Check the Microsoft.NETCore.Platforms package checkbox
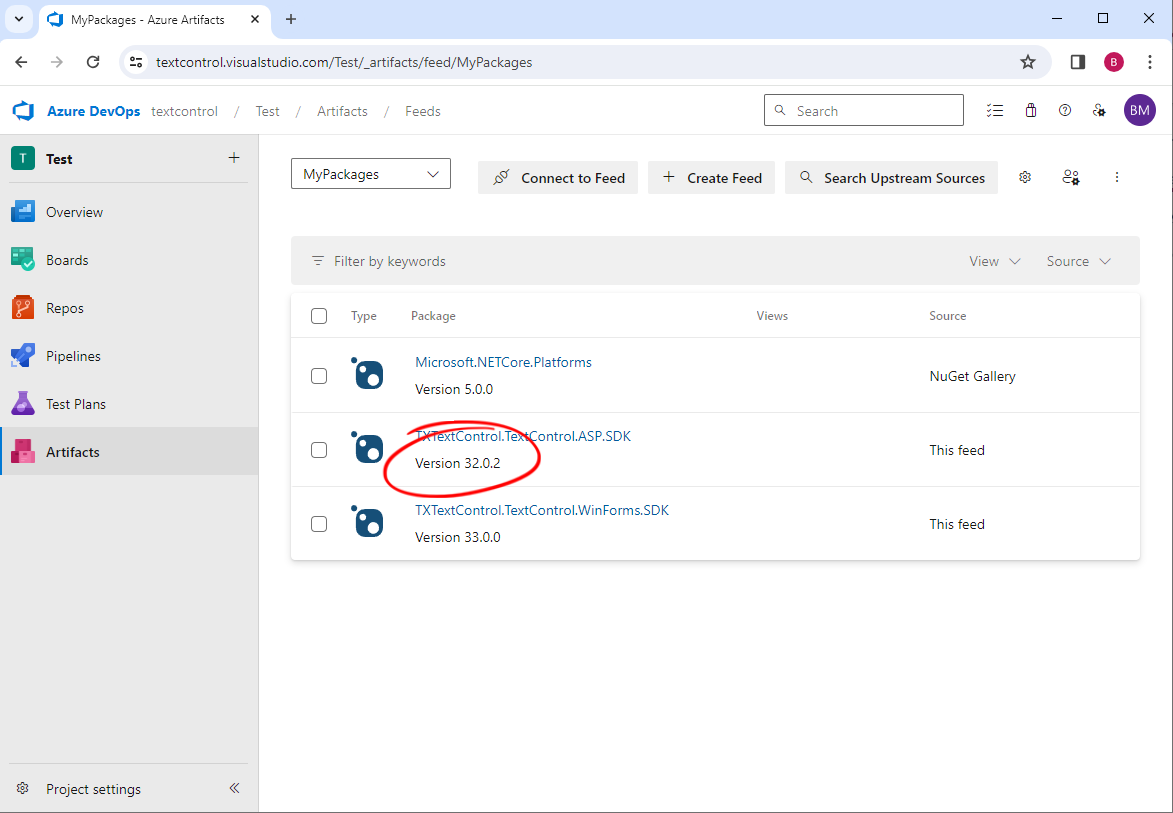The height and width of the screenshot is (813, 1173). (x=319, y=376)
